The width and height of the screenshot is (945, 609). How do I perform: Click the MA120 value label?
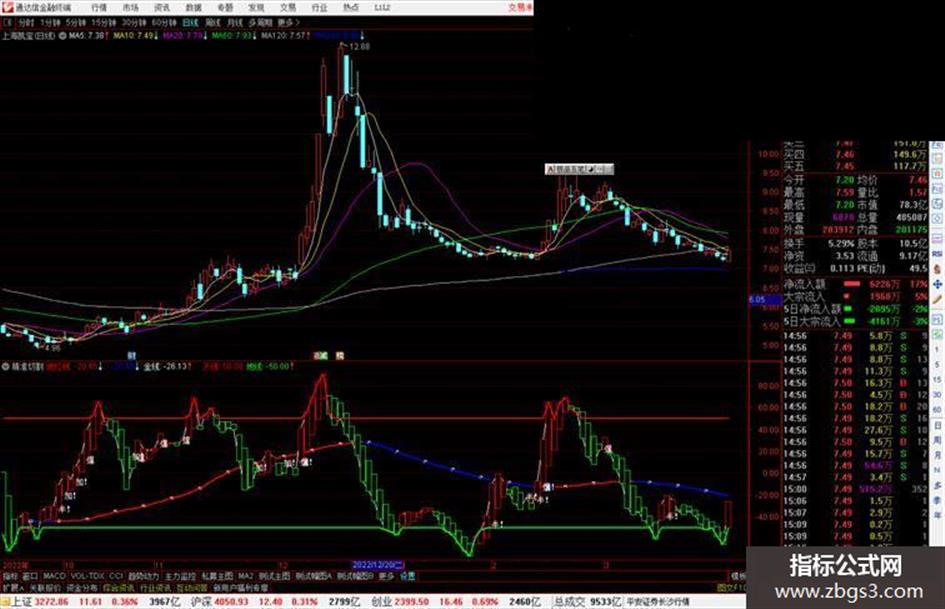(x=285, y=36)
